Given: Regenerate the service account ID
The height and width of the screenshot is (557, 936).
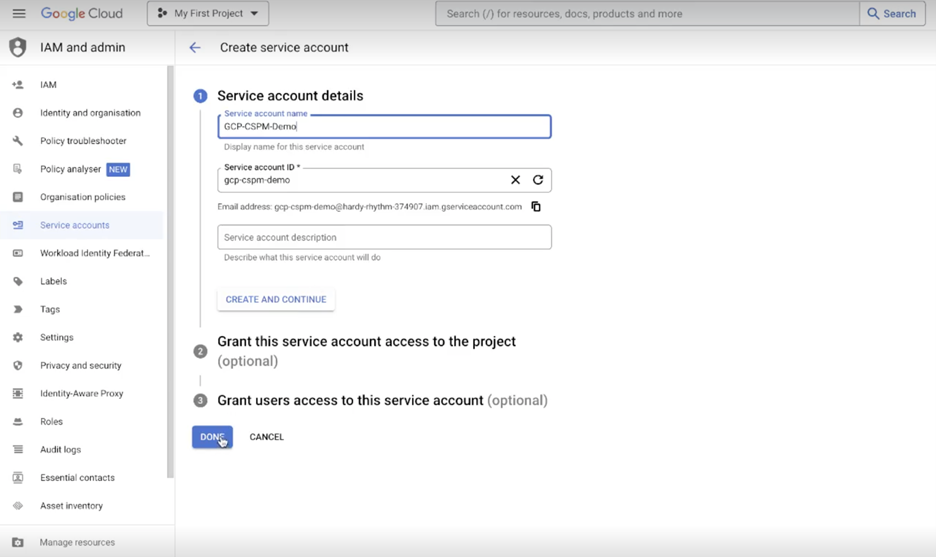Looking at the screenshot, I should coord(538,180).
